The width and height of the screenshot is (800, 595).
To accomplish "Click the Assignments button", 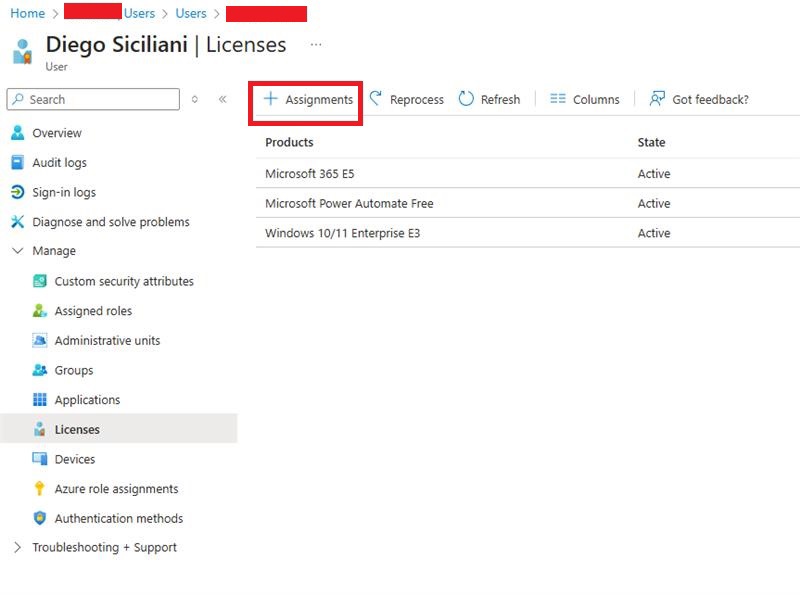I will point(308,99).
